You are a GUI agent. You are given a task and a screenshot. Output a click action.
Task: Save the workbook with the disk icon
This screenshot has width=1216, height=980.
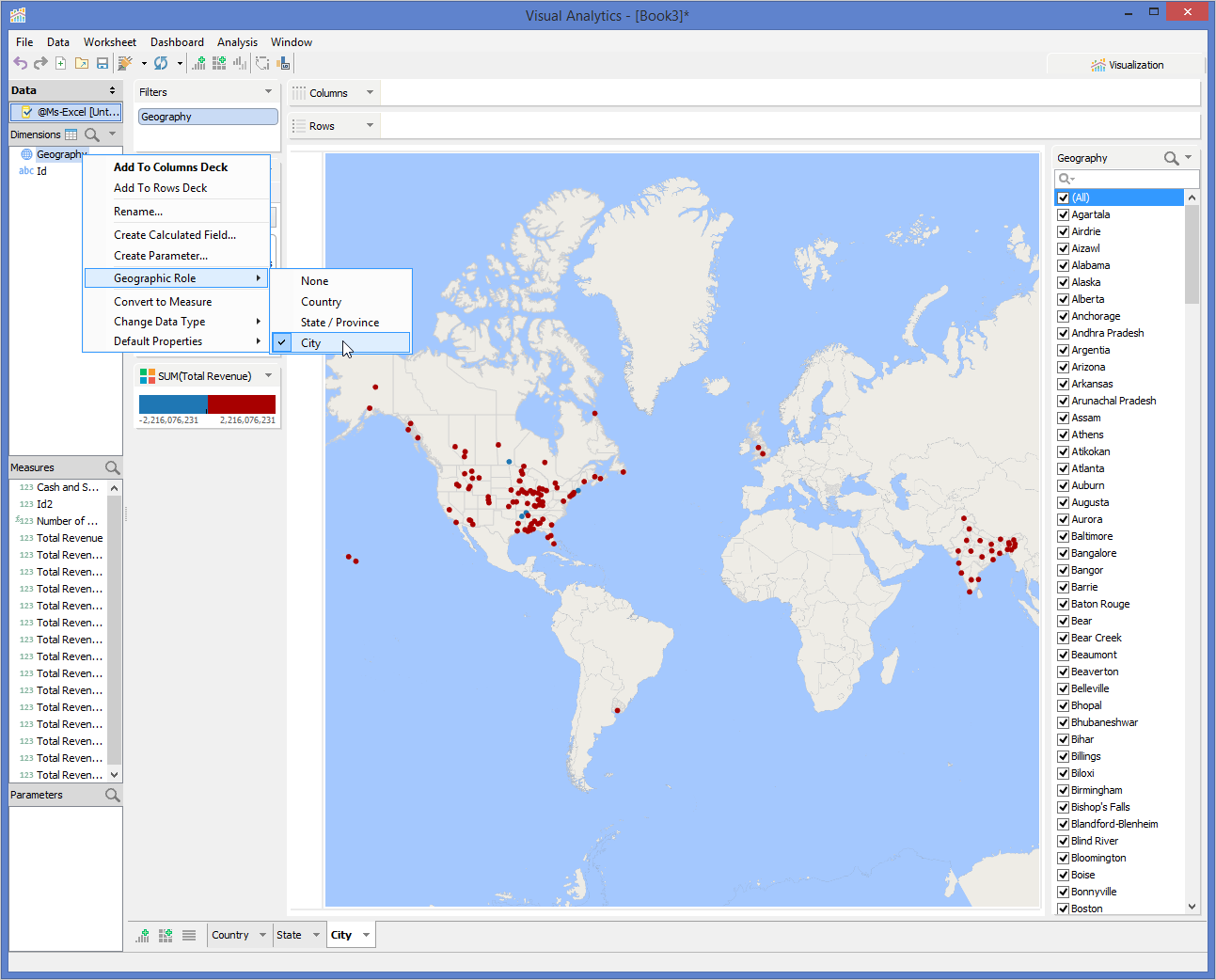103,63
